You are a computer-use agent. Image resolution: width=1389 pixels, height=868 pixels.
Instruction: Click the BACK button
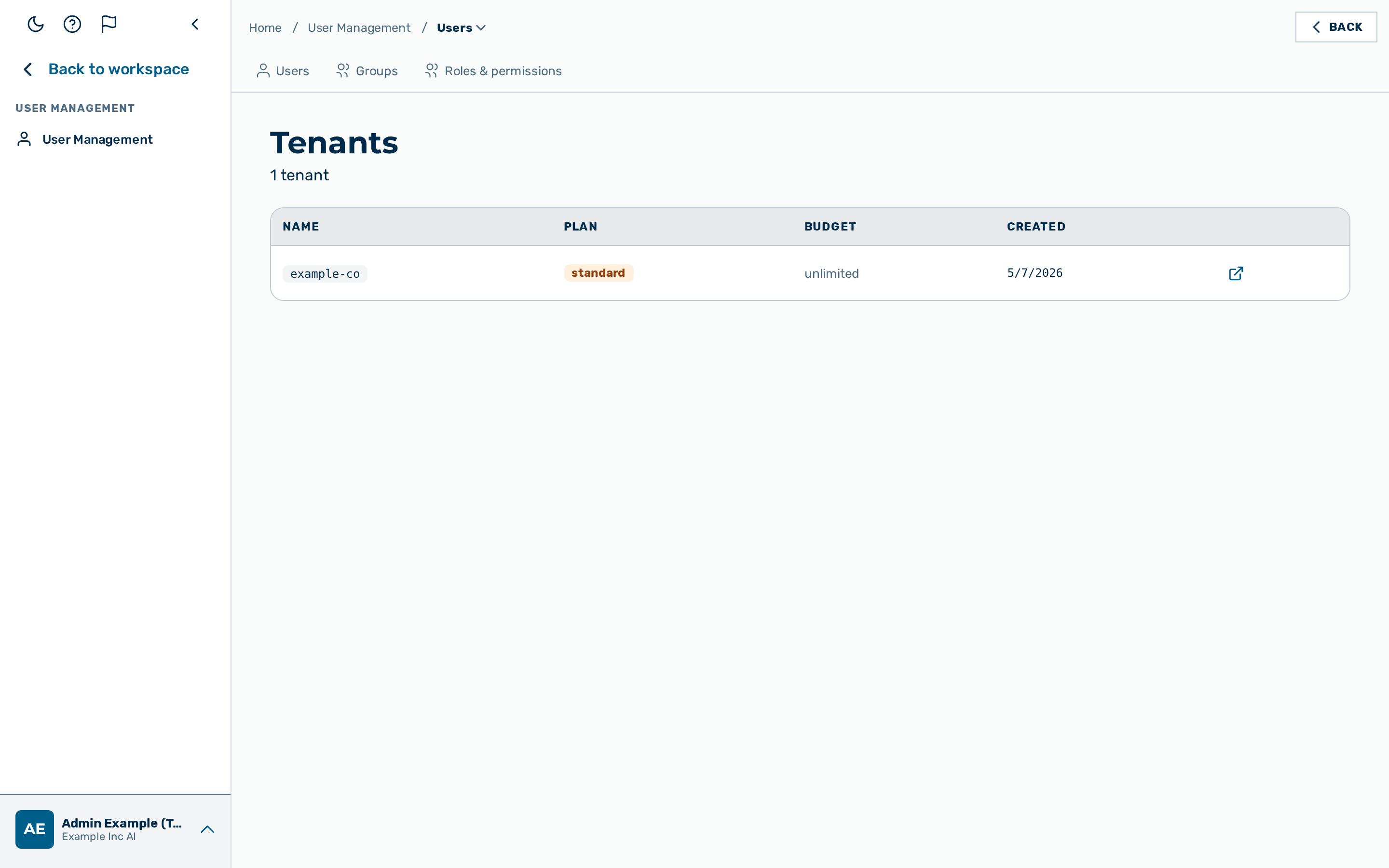point(1335,27)
